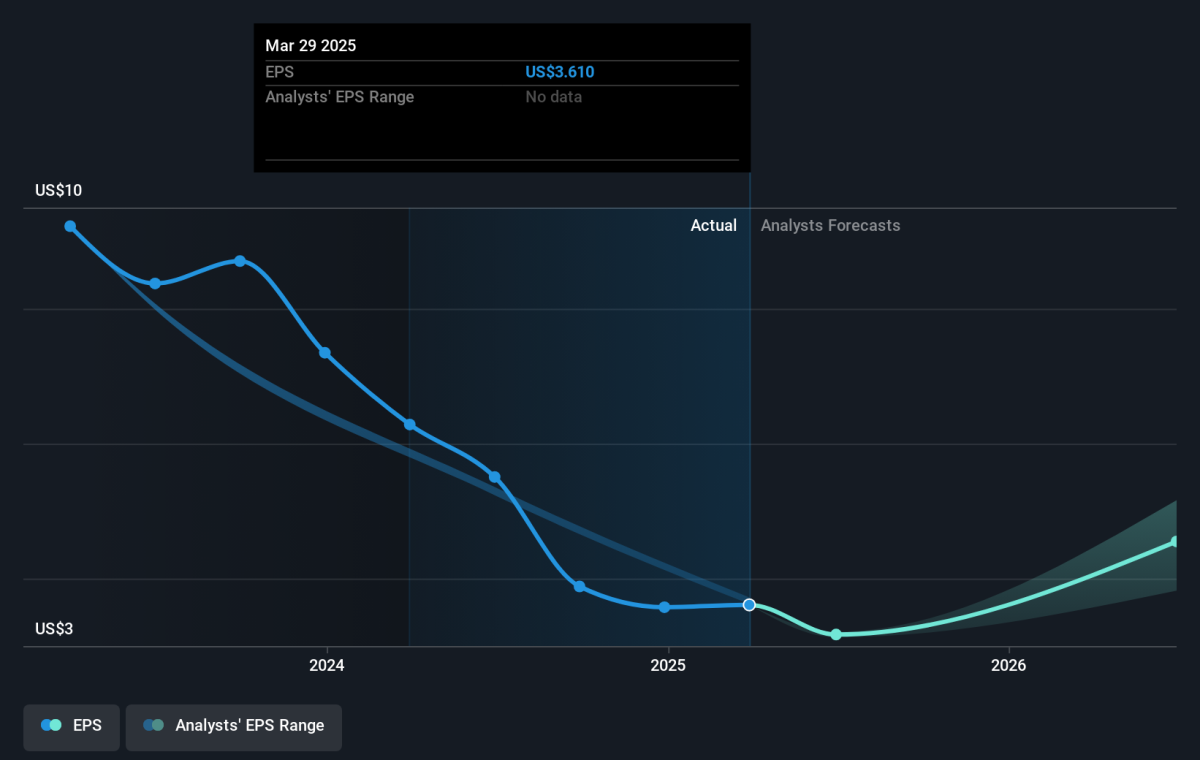Screen dimensions: 1200x760
Task: Click the 2026 x-axis label
Action: [1009, 666]
